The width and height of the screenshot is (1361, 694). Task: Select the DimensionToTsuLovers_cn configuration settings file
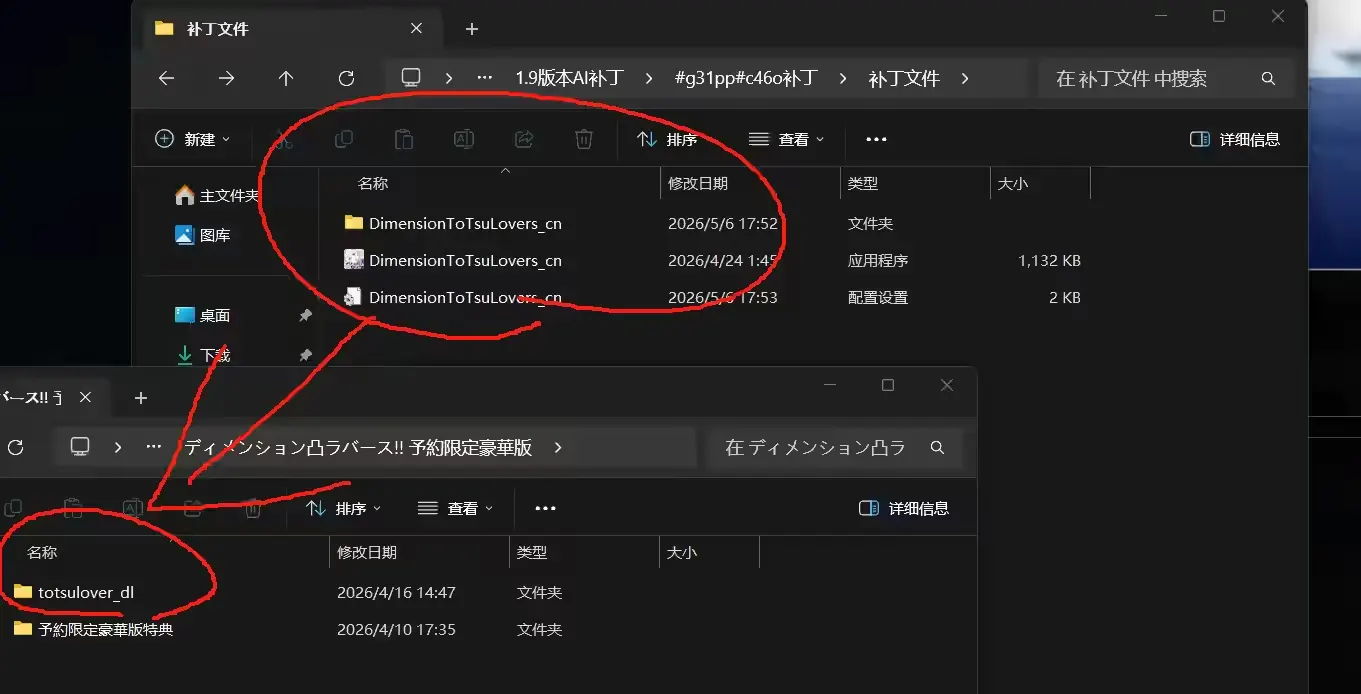[x=714, y=297]
